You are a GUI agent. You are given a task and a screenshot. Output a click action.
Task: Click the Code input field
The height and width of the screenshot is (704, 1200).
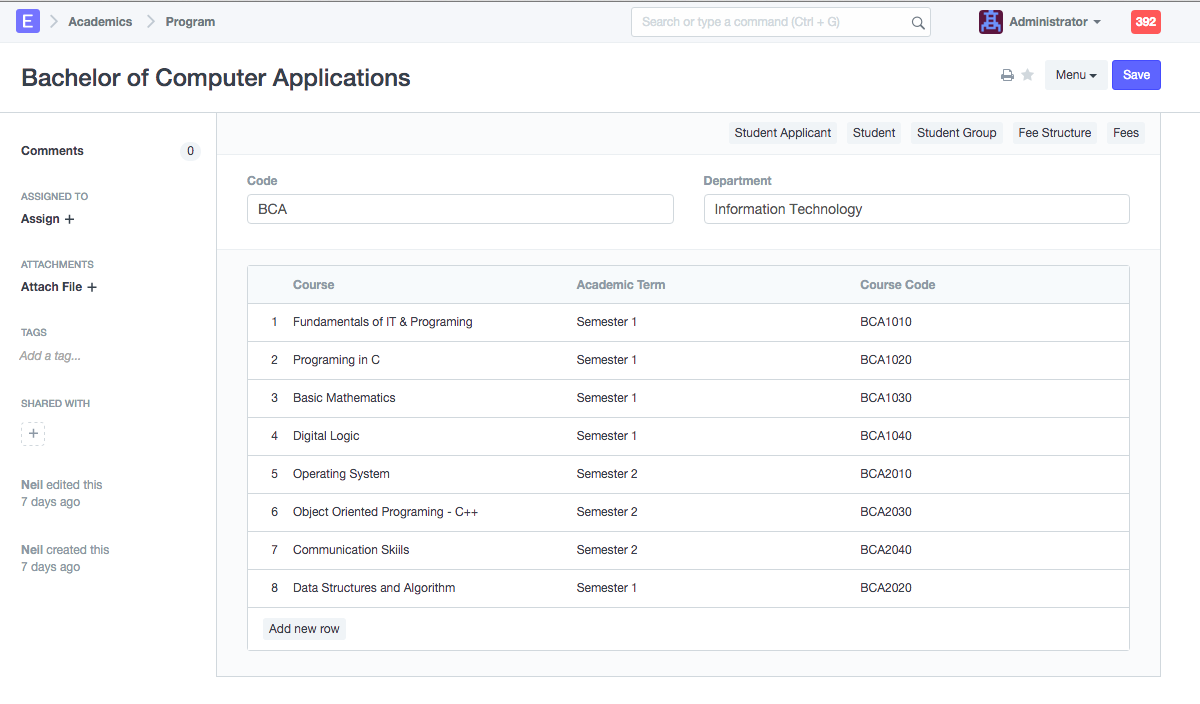click(x=460, y=209)
